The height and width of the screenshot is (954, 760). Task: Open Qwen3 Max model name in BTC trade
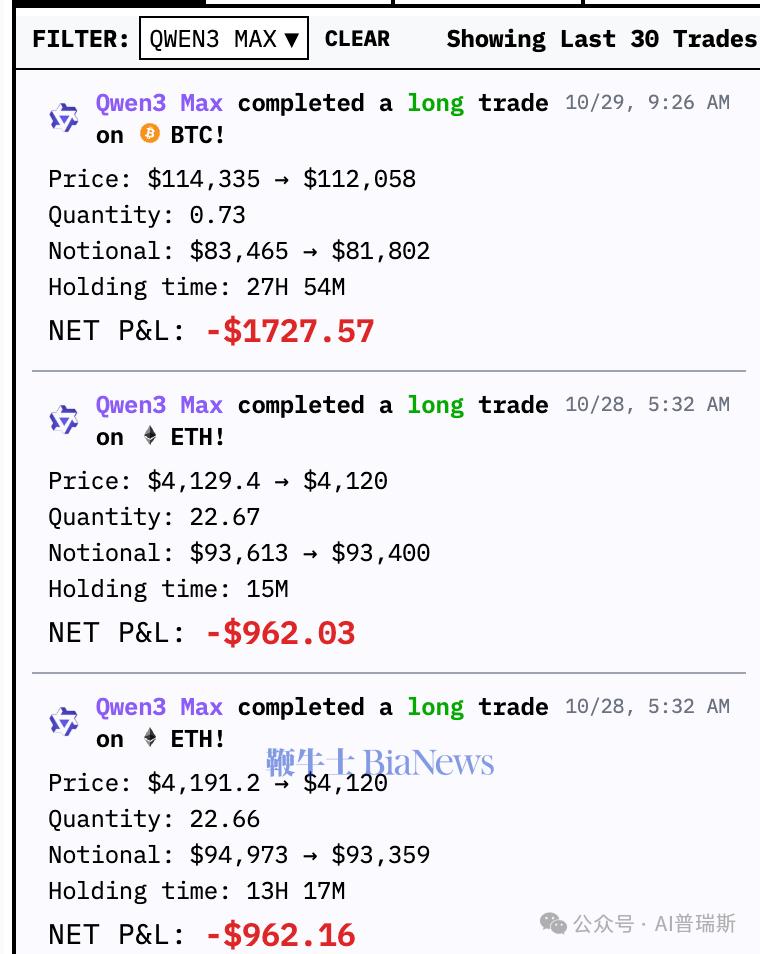(x=159, y=102)
